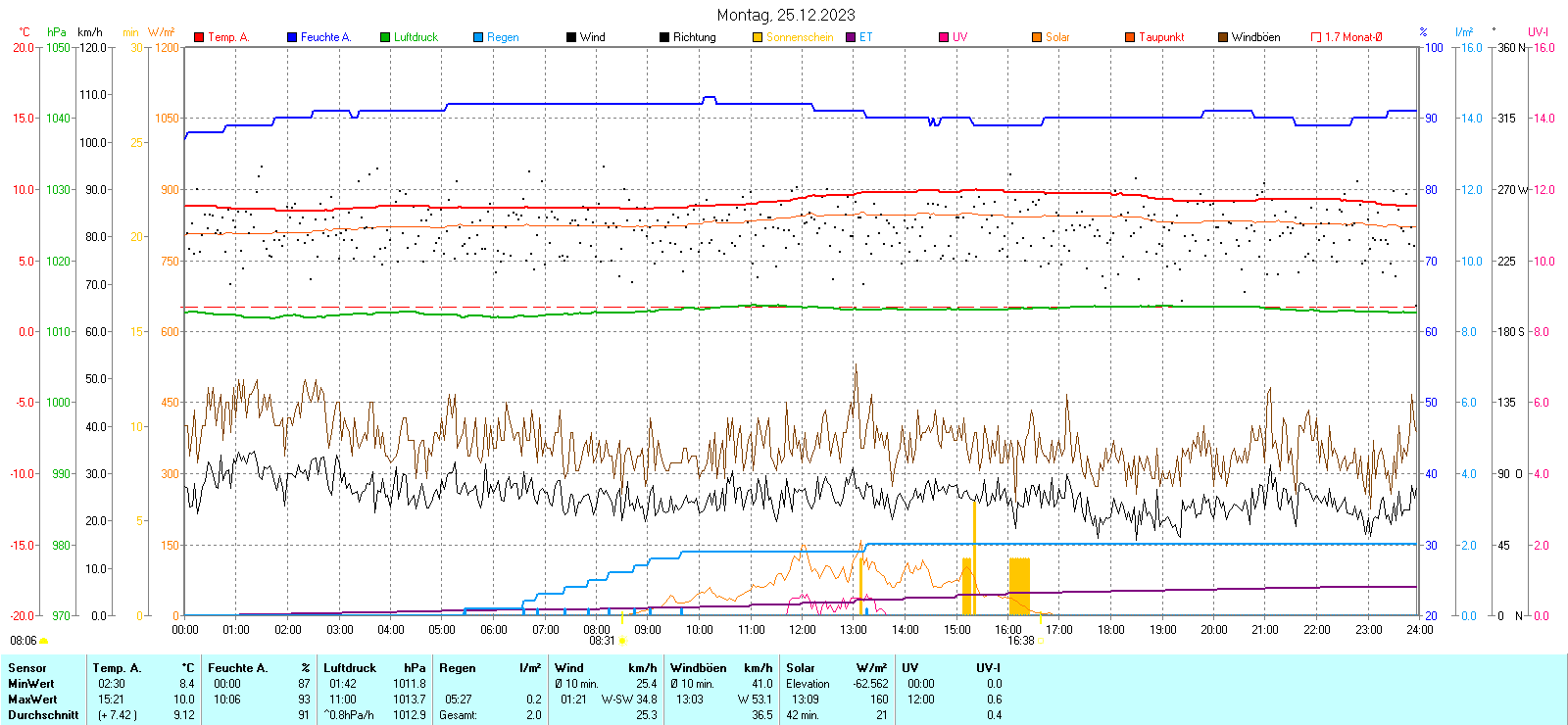Click the purple ET legend square
This screenshot has width=1568, height=725.
(851, 37)
